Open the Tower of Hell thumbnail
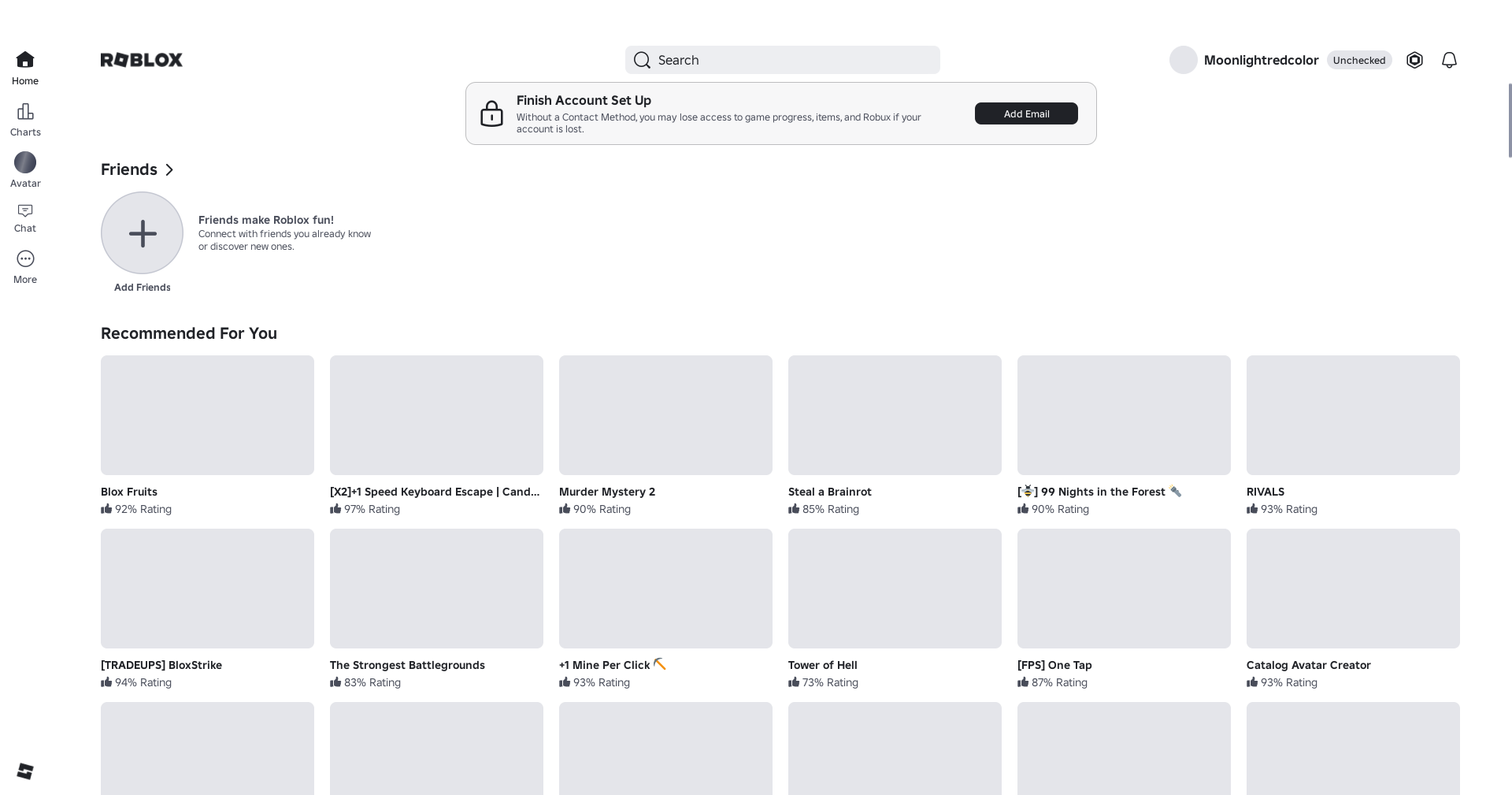This screenshot has width=1512, height=795. click(x=895, y=589)
